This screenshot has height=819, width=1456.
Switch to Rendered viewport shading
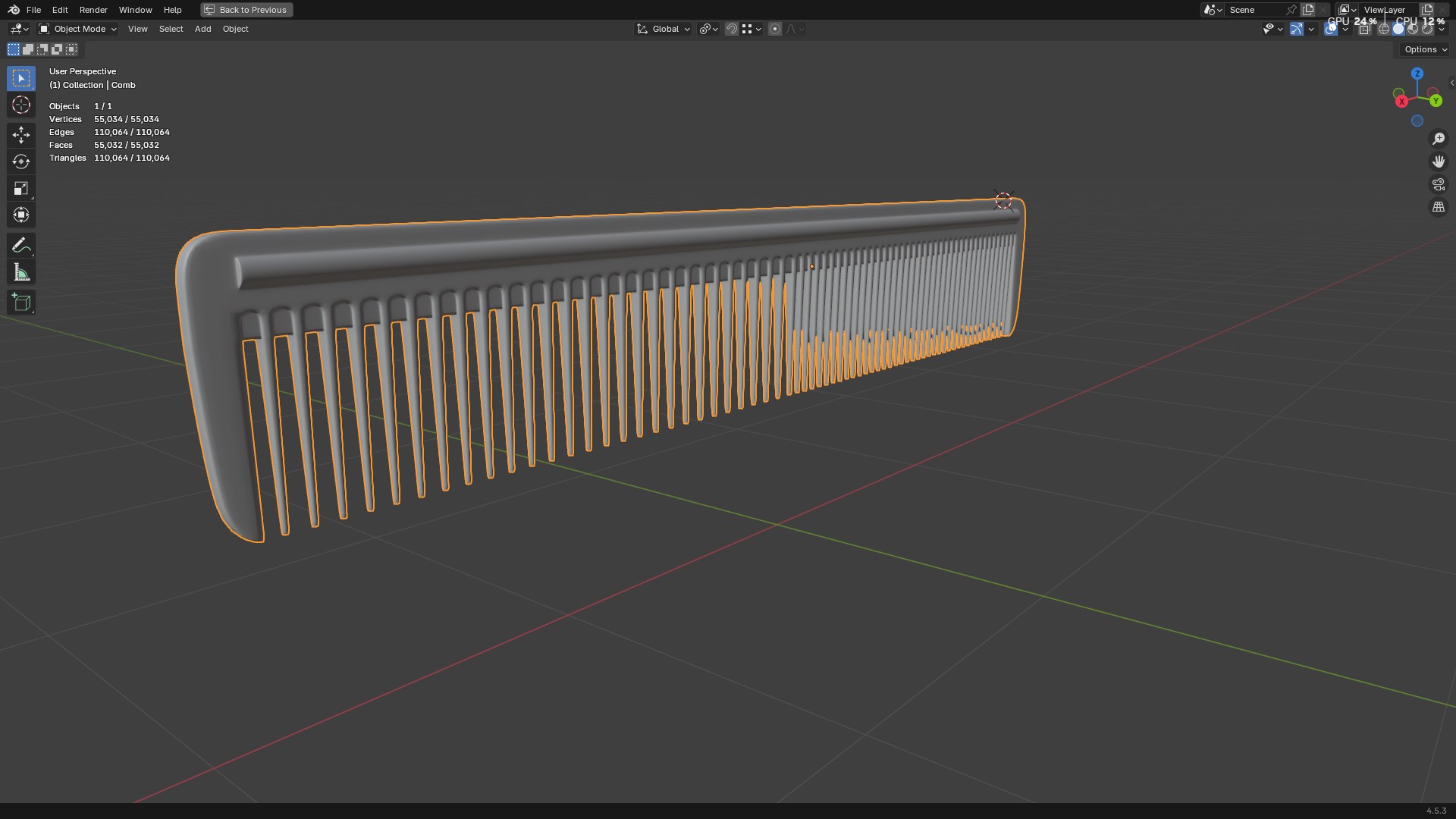click(1427, 29)
